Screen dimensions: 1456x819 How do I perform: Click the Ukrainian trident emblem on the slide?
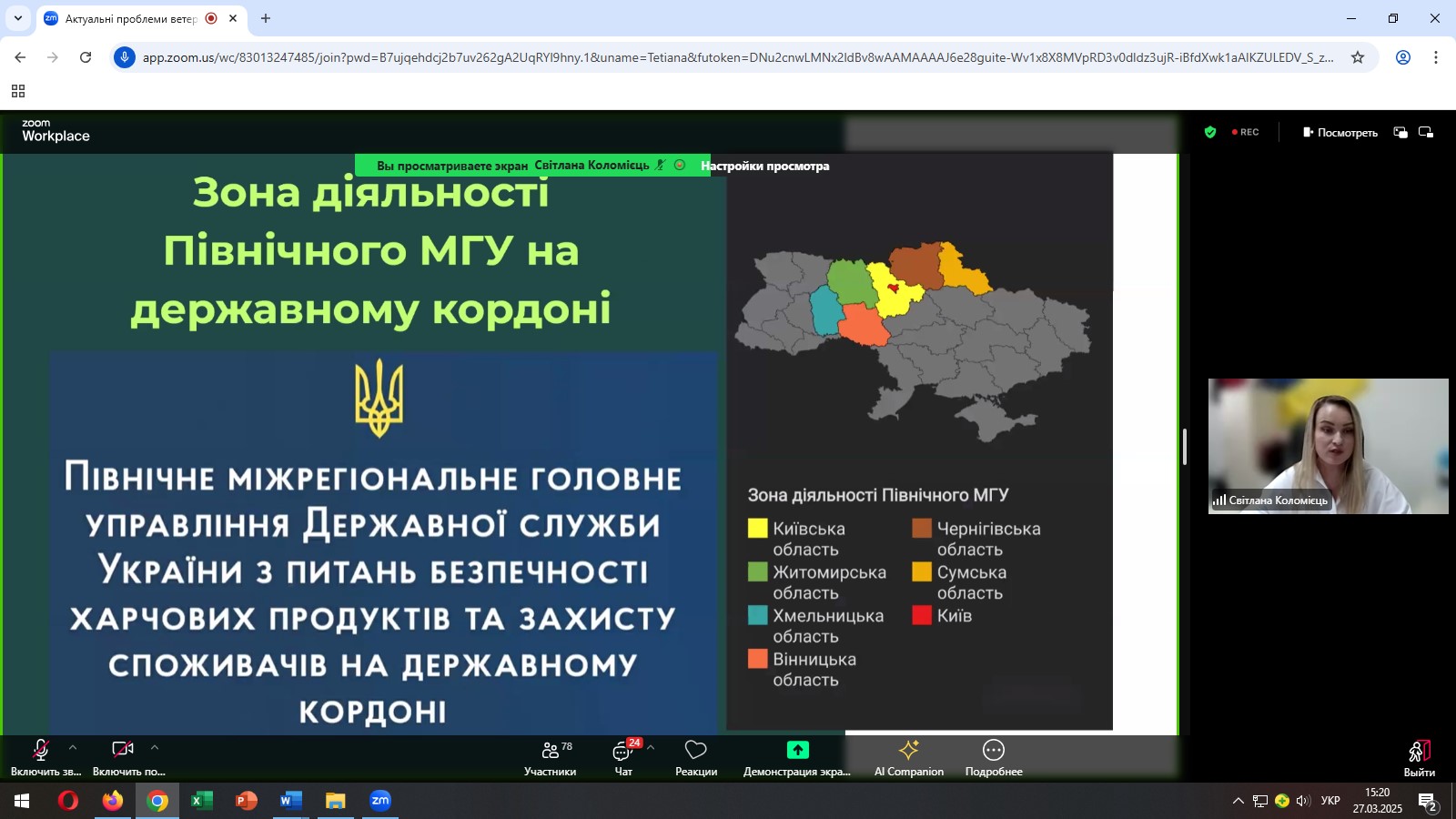(x=379, y=398)
